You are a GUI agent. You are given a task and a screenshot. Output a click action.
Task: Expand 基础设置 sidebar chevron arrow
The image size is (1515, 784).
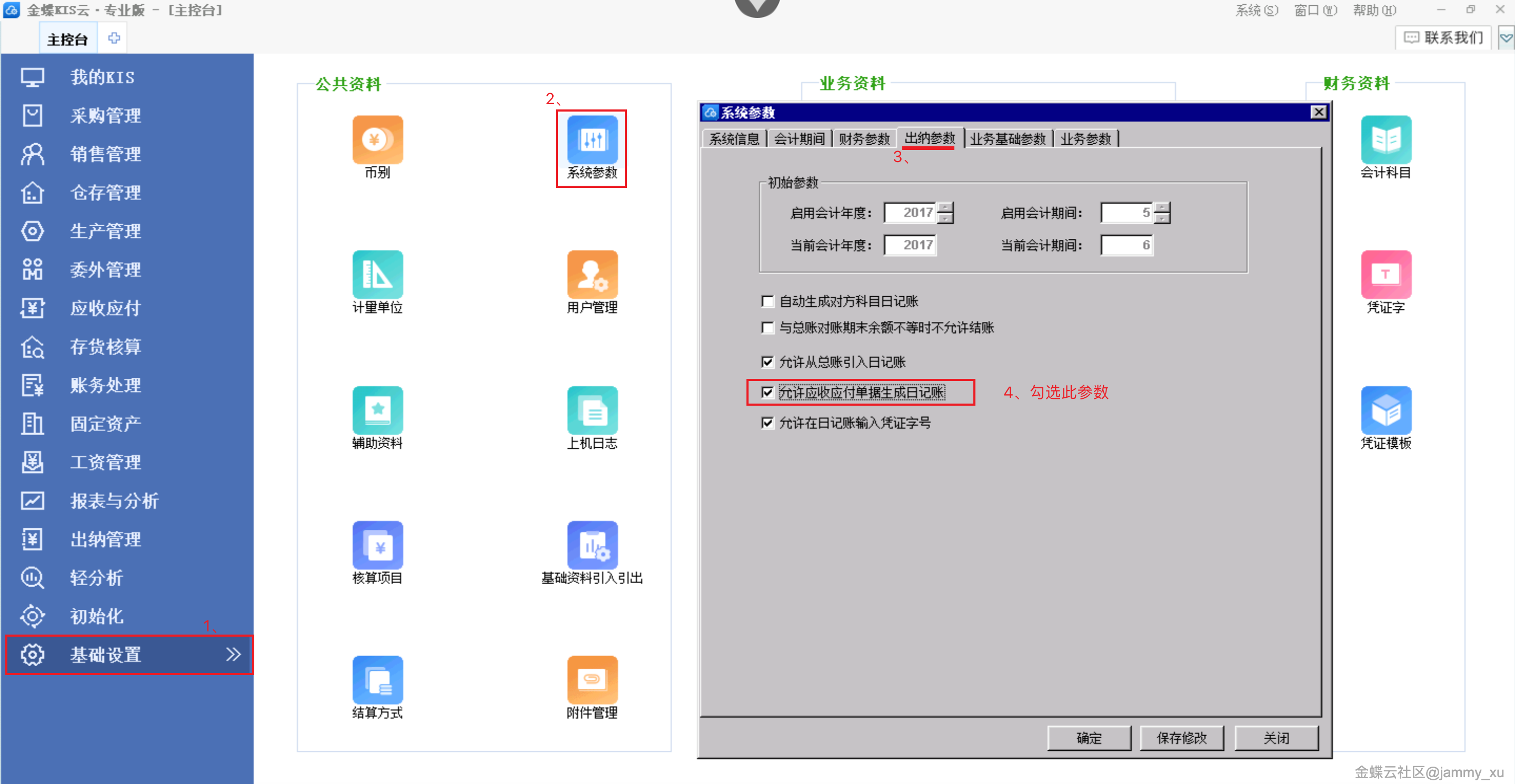point(234,654)
